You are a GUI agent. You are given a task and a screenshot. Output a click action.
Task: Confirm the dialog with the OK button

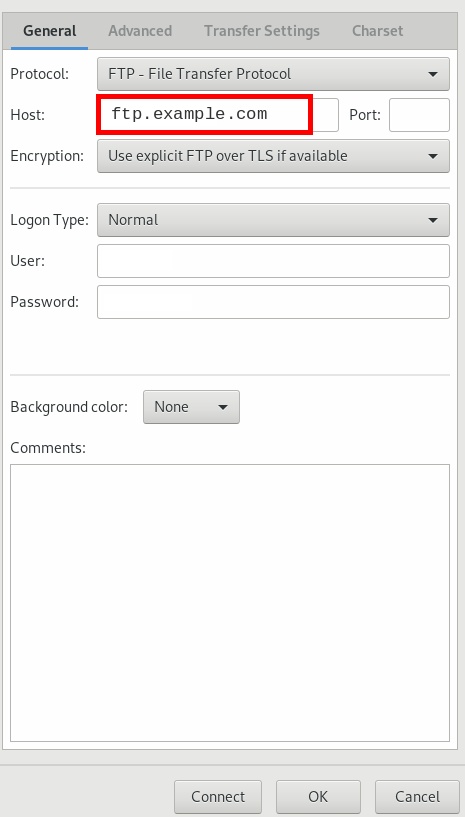318,797
